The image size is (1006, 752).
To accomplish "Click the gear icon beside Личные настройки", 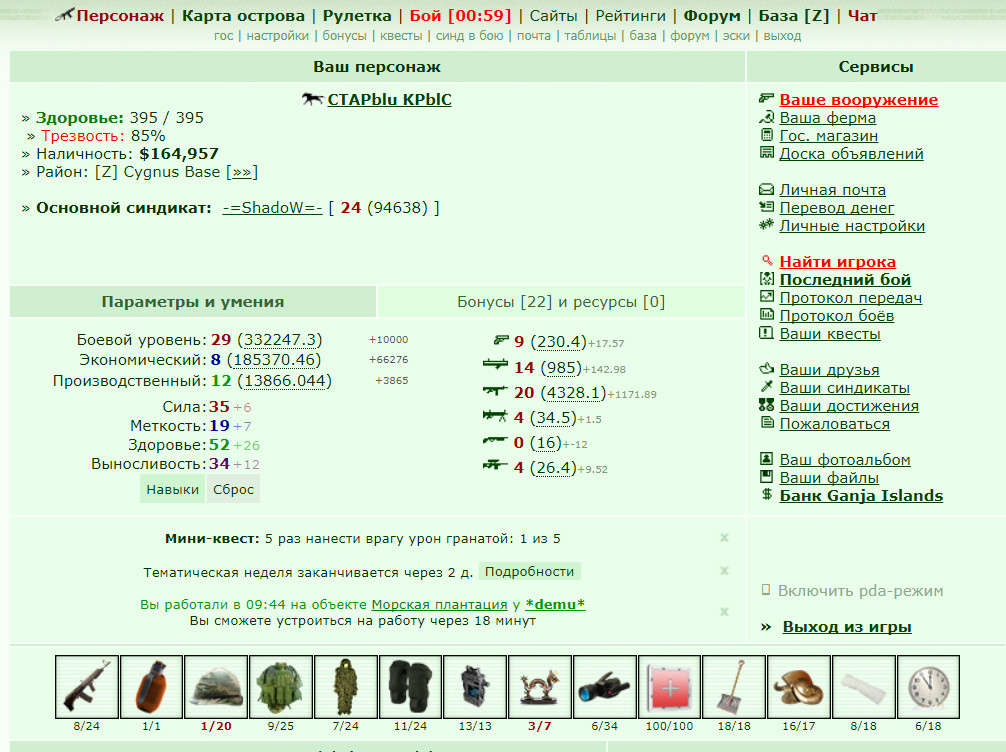I will tap(766, 225).
